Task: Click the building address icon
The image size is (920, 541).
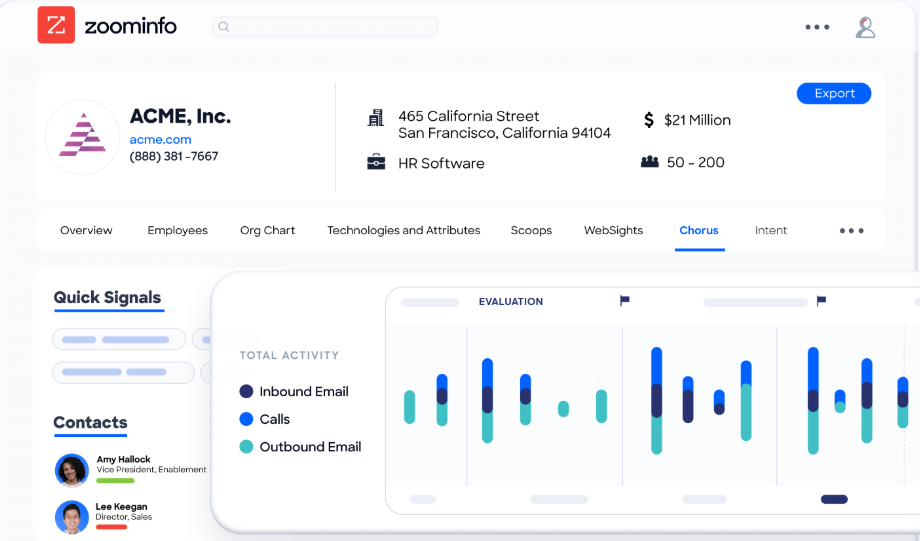Action: [376, 118]
